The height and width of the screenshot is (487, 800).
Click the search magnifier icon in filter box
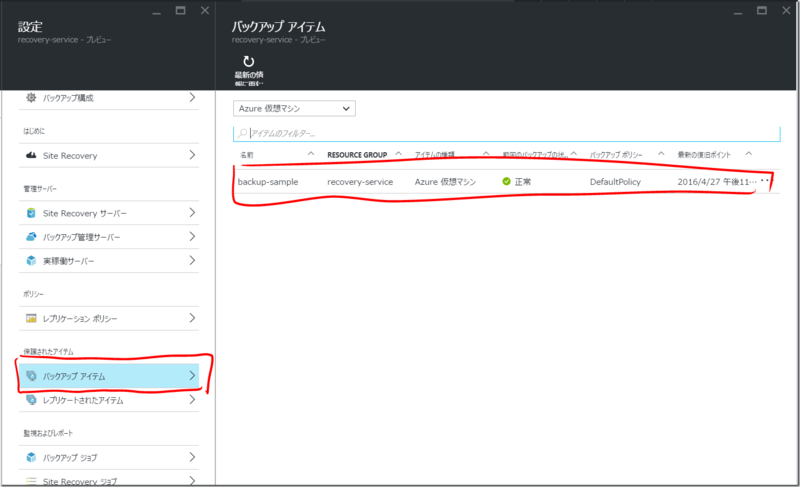[243, 133]
